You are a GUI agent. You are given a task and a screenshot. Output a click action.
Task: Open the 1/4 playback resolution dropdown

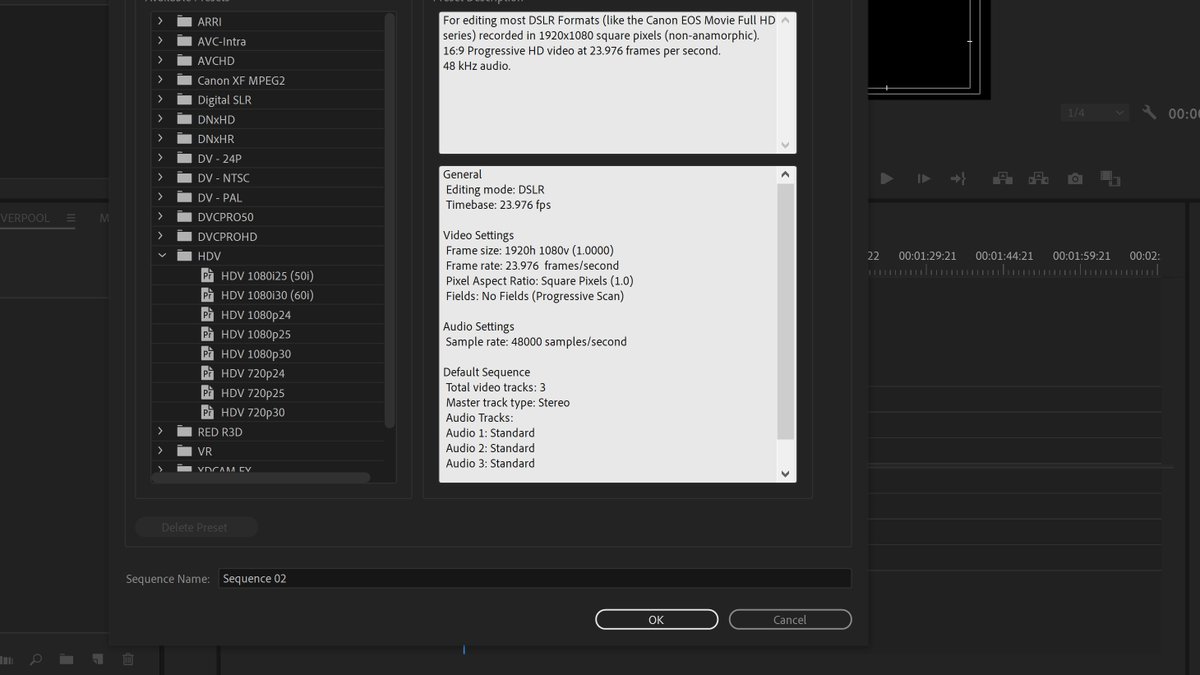pyautogui.click(x=1094, y=113)
